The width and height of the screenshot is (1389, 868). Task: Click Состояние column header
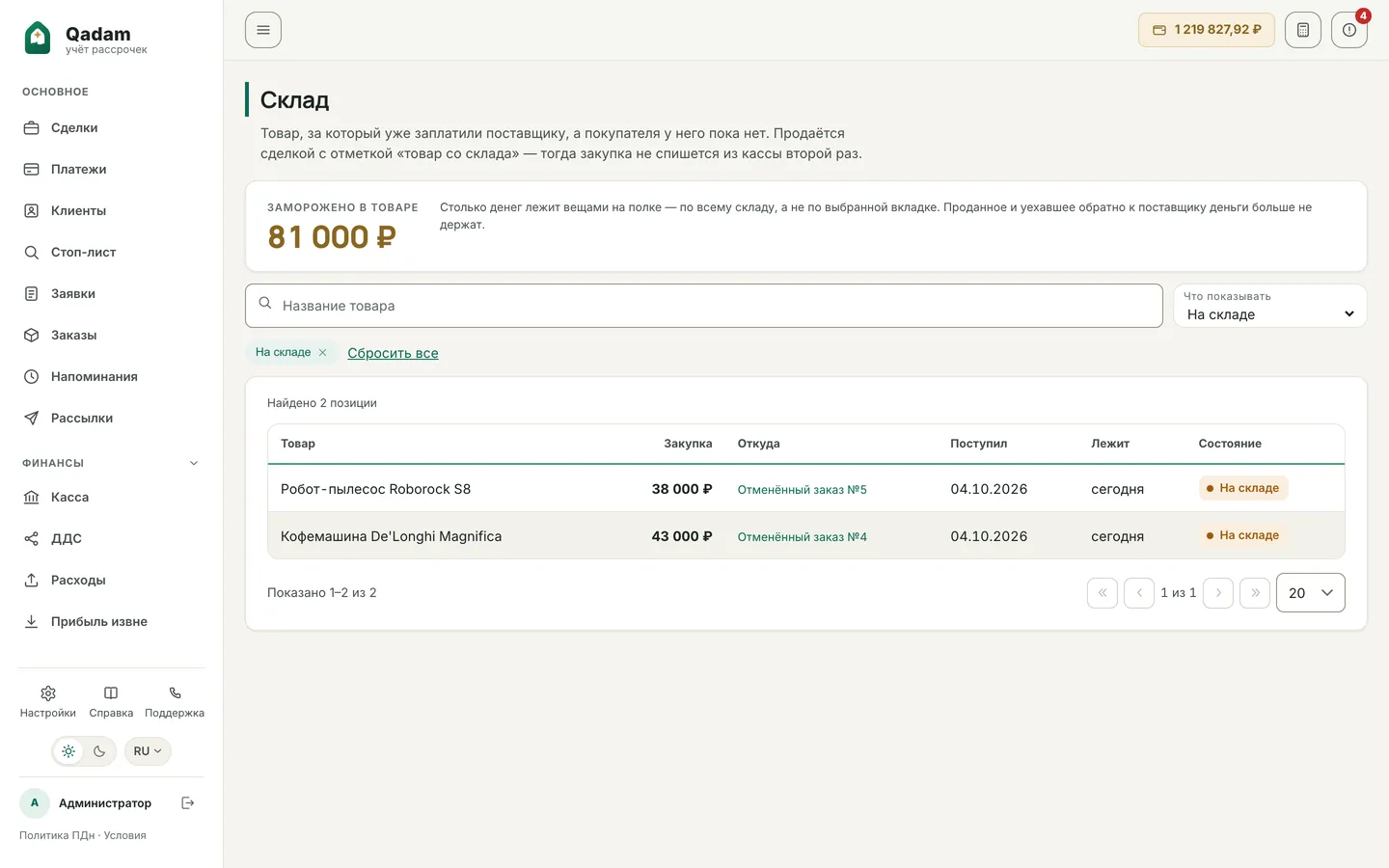pyautogui.click(x=1230, y=444)
